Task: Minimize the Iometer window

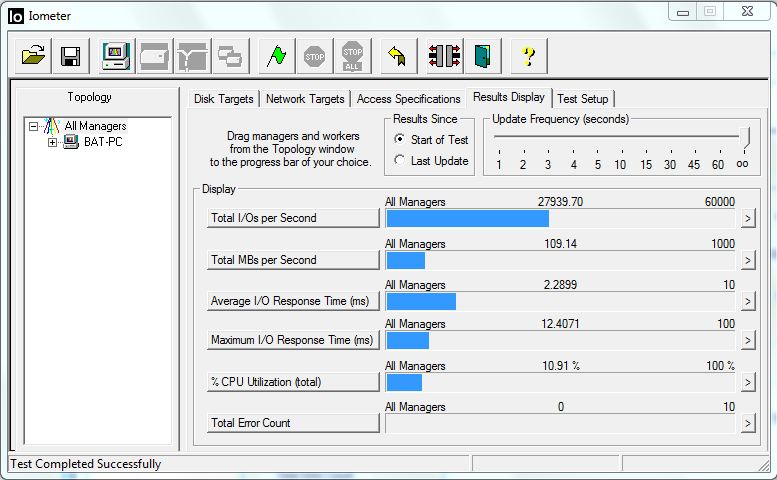Action: pyautogui.click(x=683, y=11)
